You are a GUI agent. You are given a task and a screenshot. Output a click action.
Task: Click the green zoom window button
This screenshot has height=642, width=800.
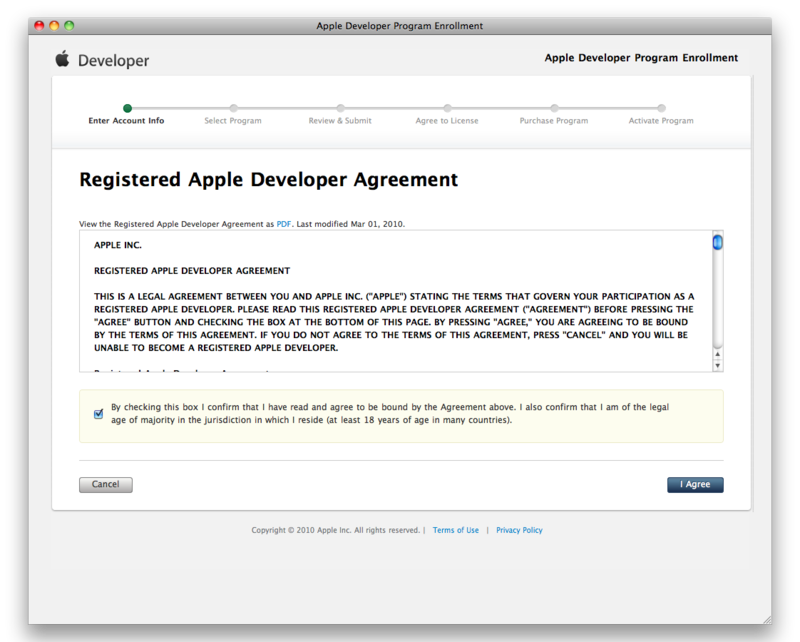[69, 26]
